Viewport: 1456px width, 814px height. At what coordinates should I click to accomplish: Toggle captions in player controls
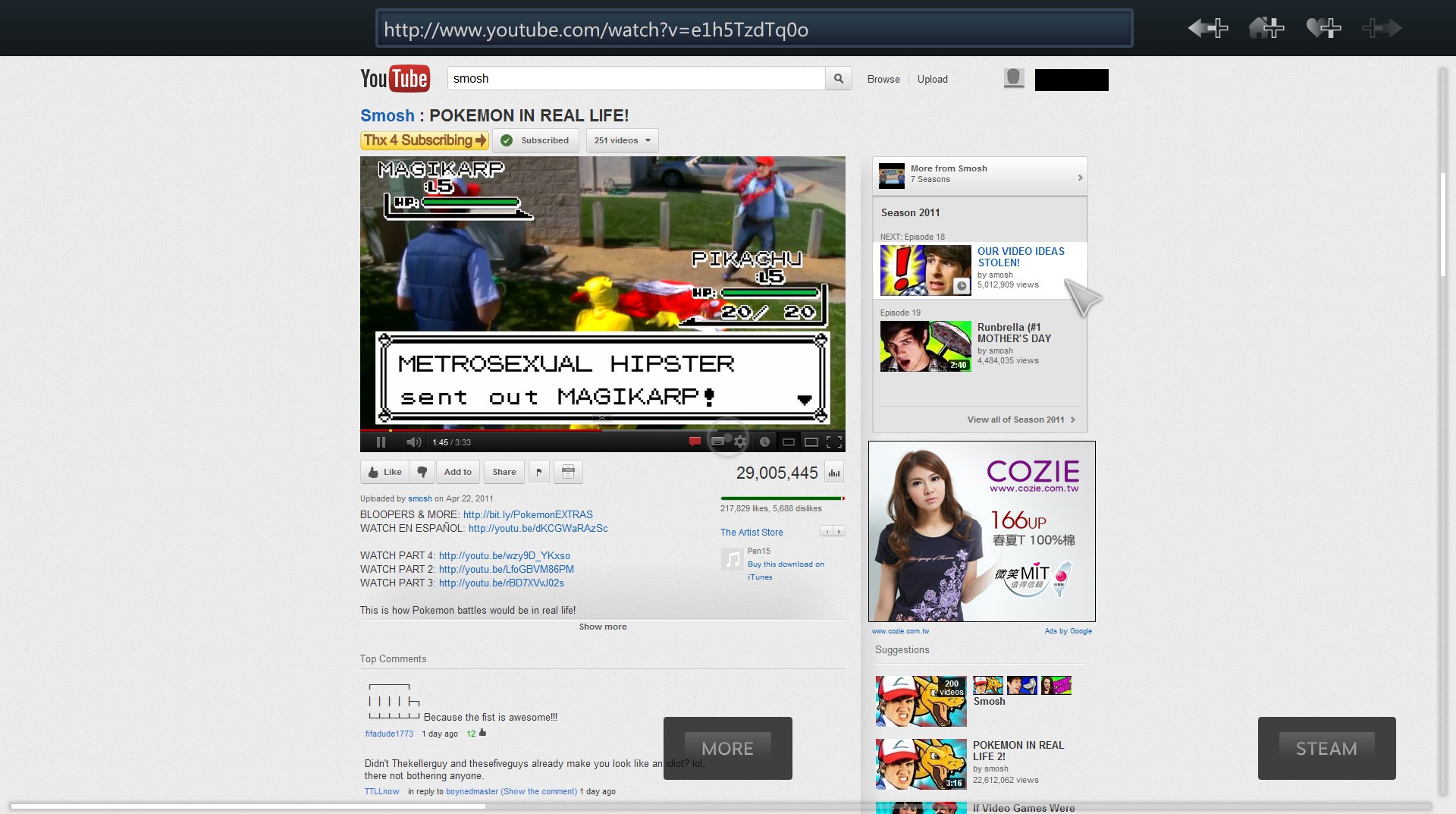click(717, 442)
